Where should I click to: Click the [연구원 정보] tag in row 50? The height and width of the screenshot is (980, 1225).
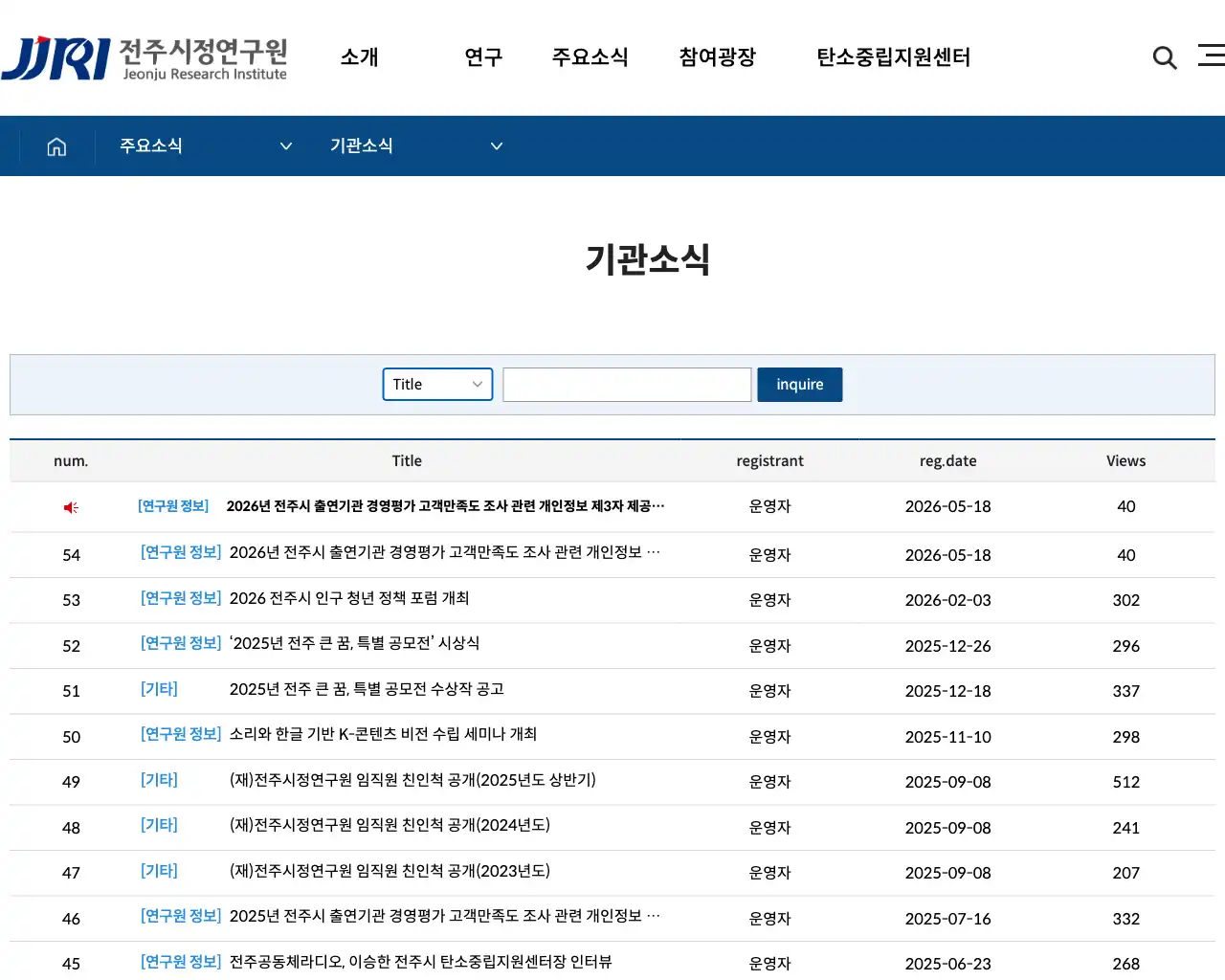tap(181, 734)
